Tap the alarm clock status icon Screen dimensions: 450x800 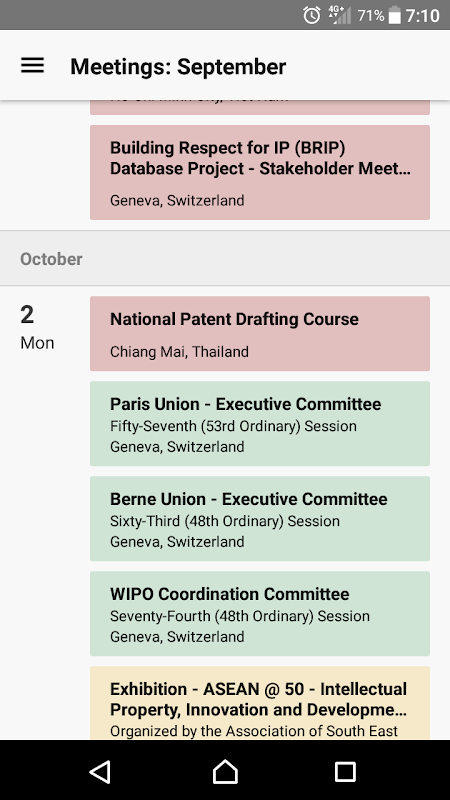(x=312, y=15)
